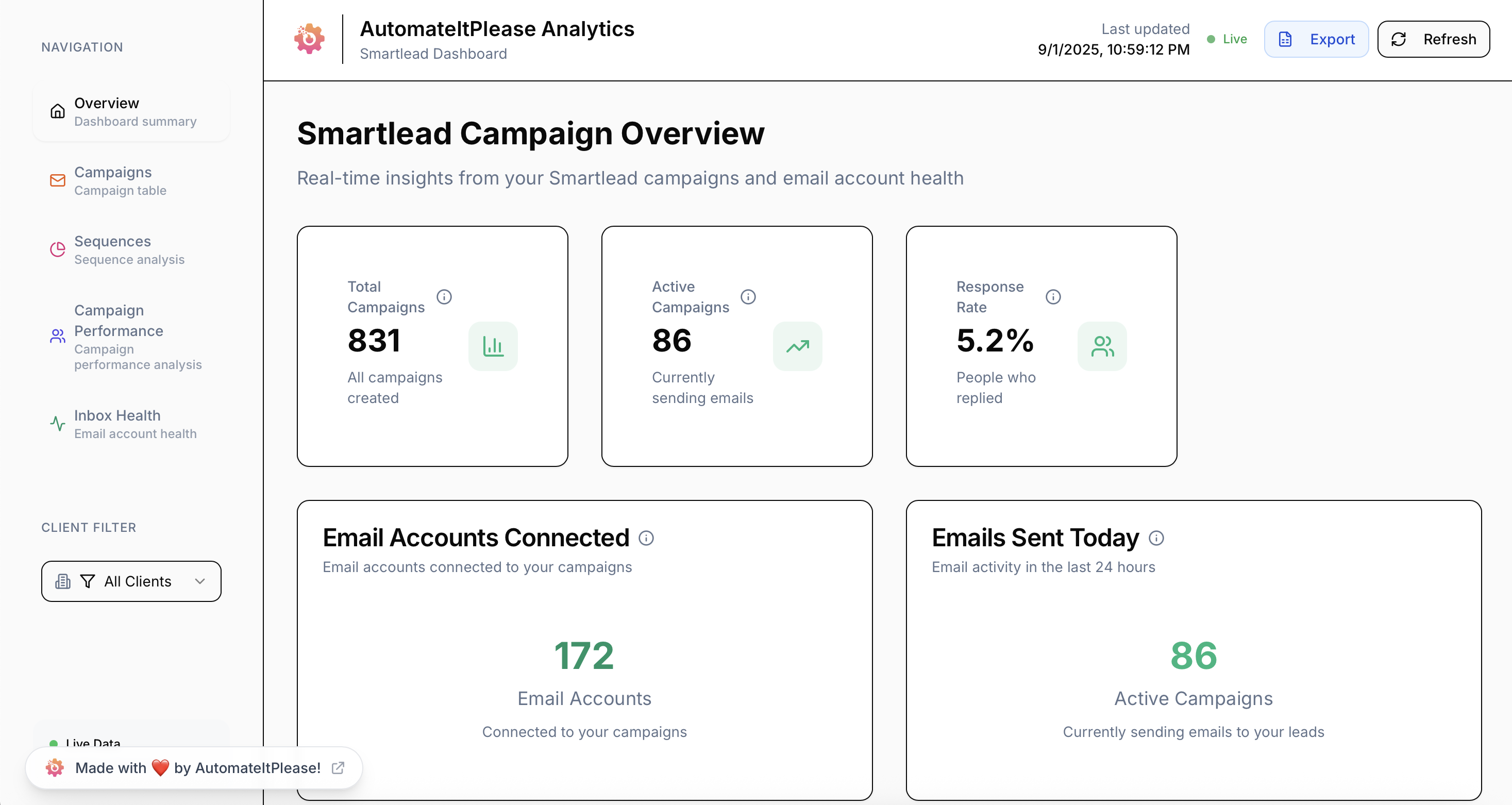Click the info icon beside Total Campaigns
This screenshot has width=1512, height=805.
click(x=444, y=296)
